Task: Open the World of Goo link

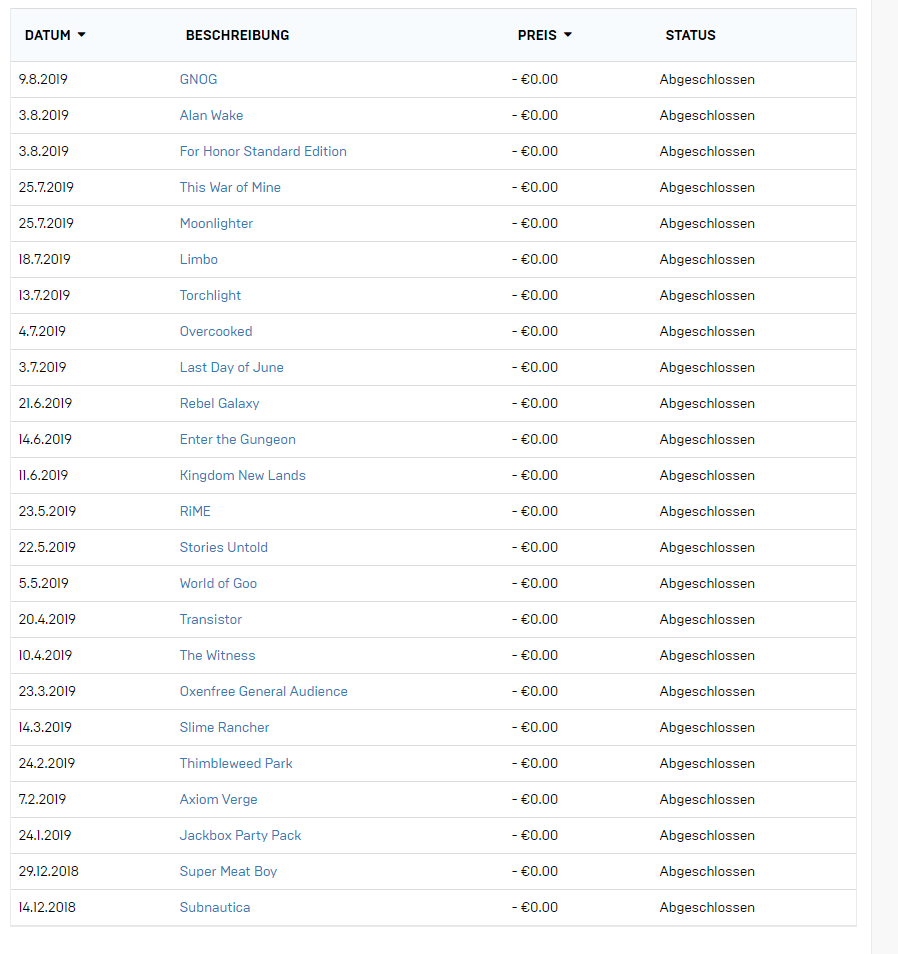Action: pos(218,583)
